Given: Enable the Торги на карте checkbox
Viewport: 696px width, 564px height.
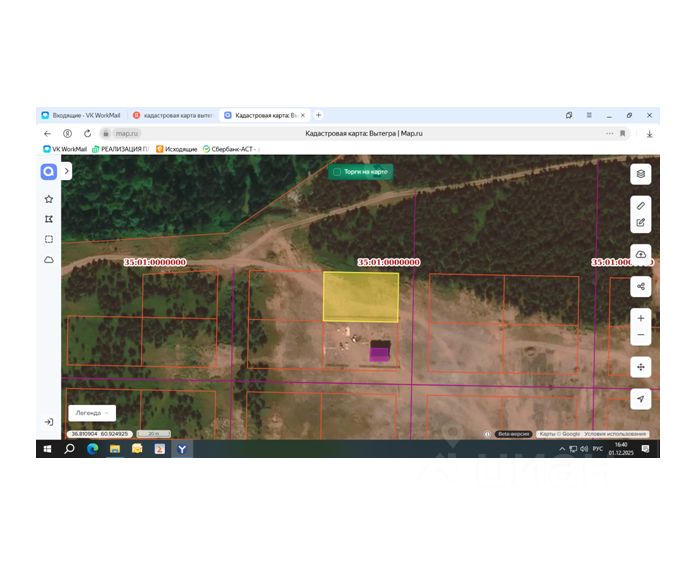Looking at the screenshot, I should (337, 172).
